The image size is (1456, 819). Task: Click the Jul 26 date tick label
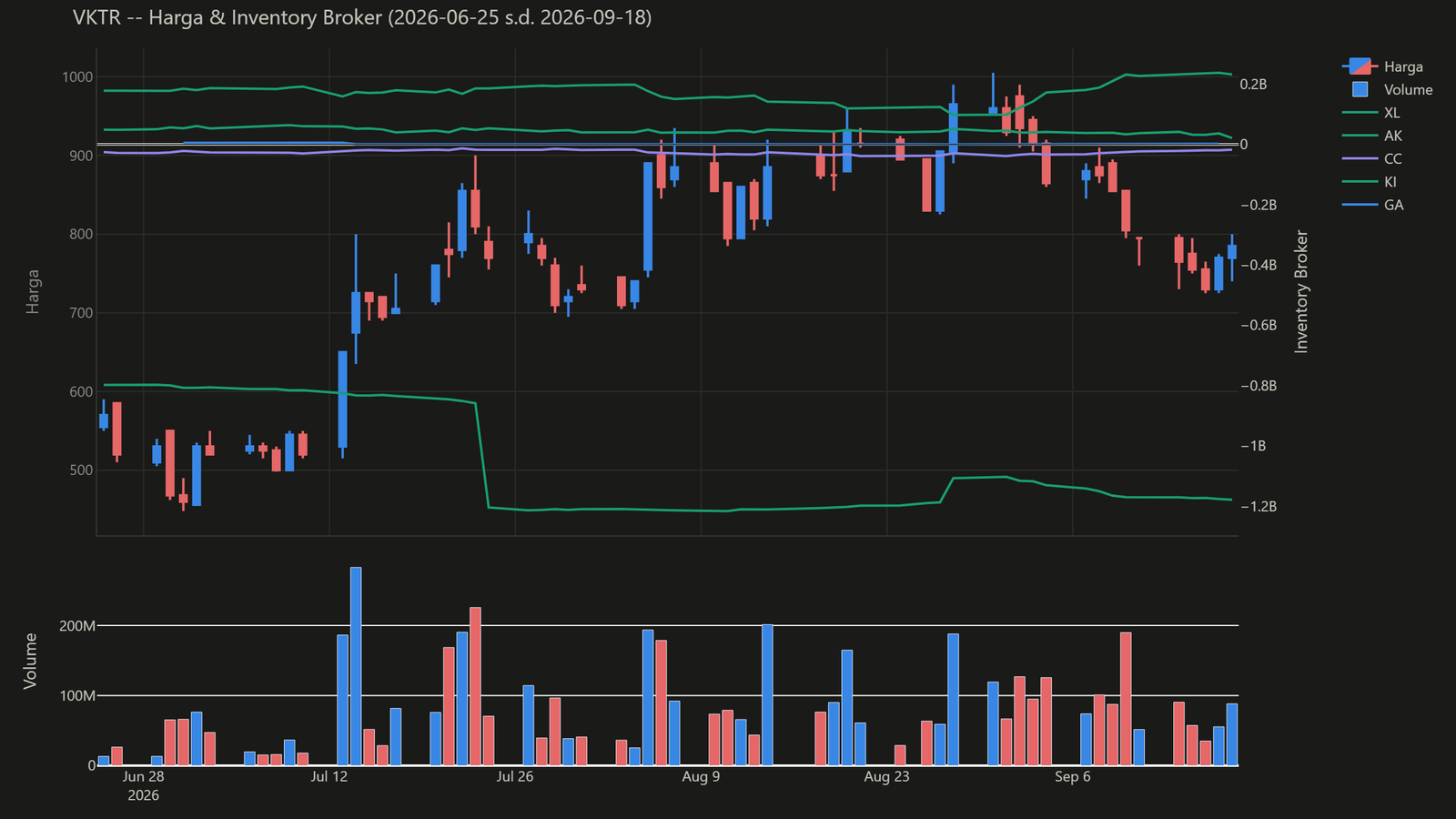point(515,776)
